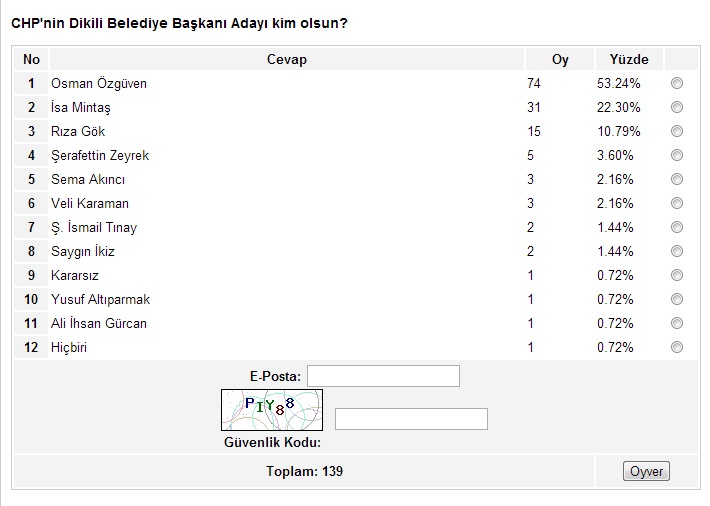This screenshot has height=506, width=710.
Task: Choose Veli Karaman radio button
Action: point(677,203)
